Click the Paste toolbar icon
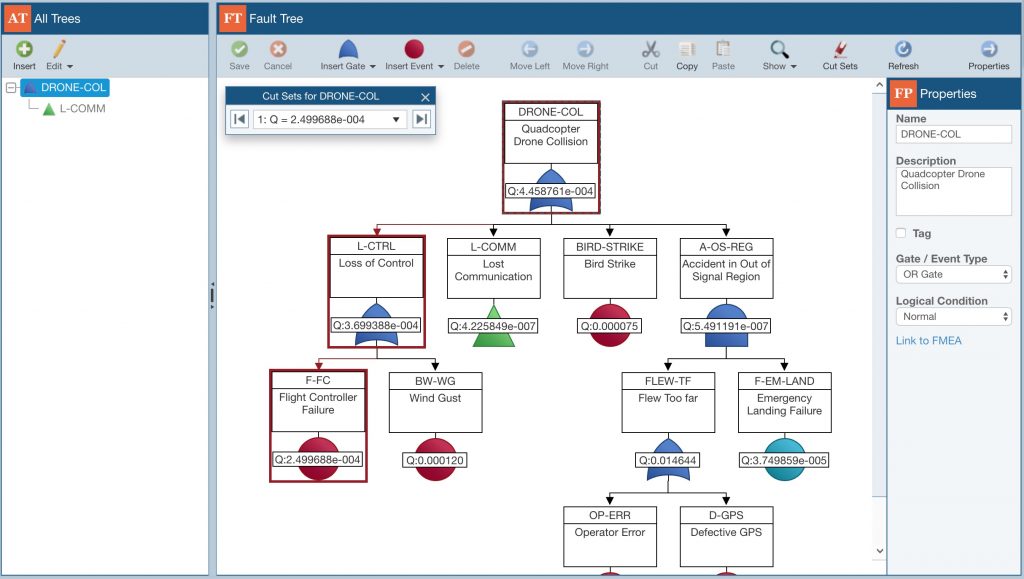 (x=723, y=50)
